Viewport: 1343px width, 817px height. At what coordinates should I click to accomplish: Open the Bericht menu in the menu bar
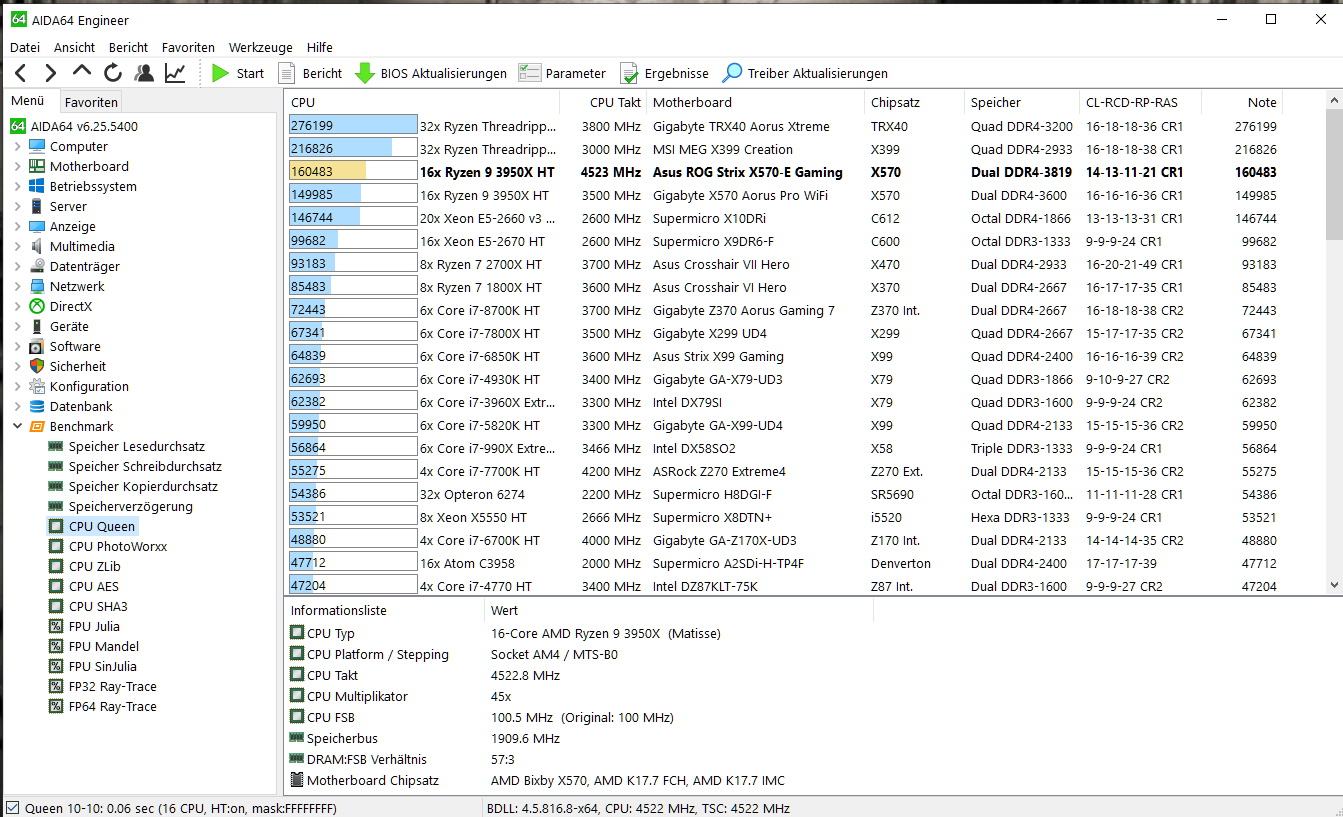[x=129, y=47]
